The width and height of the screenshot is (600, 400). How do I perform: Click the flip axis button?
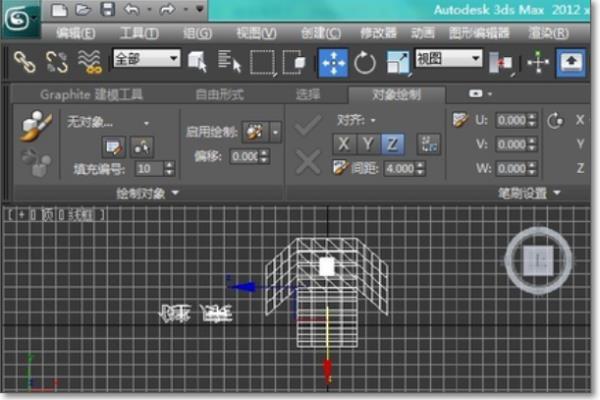429,144
